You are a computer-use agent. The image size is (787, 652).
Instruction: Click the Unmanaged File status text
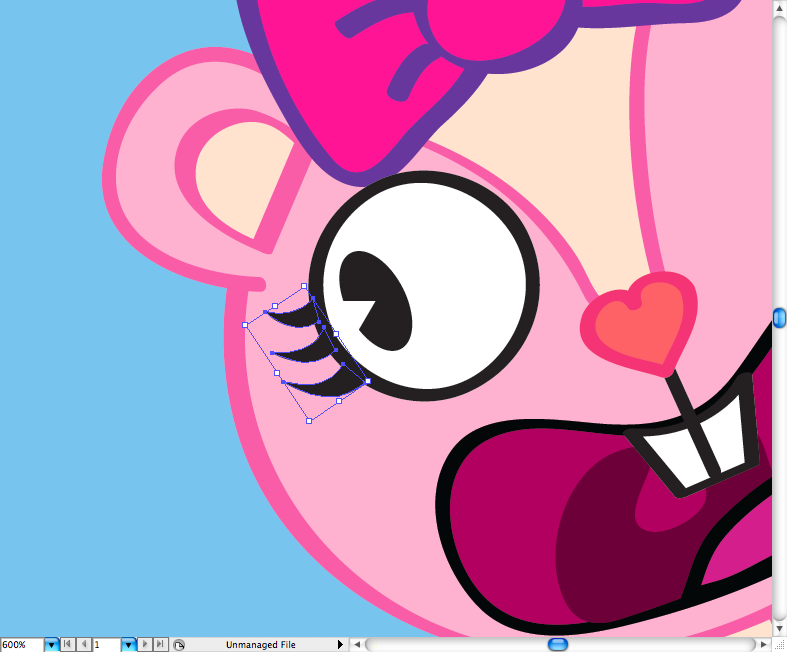coord(260,645)
